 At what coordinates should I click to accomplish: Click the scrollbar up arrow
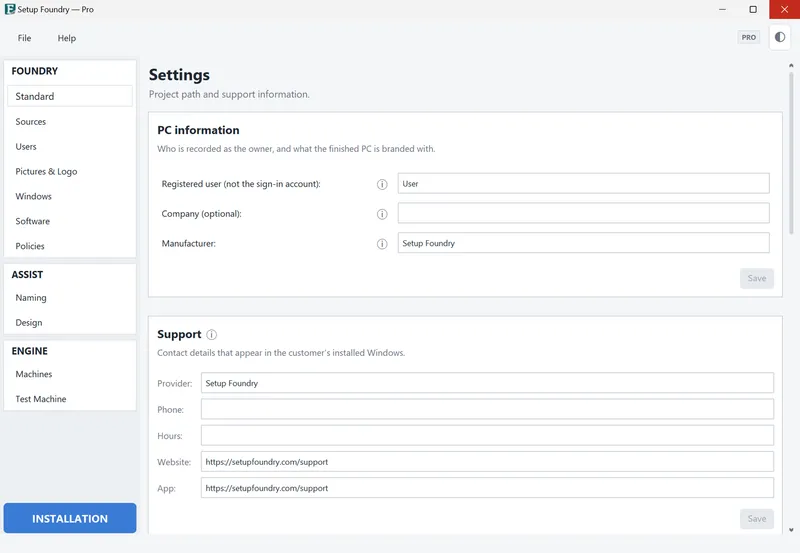(791, 66)
